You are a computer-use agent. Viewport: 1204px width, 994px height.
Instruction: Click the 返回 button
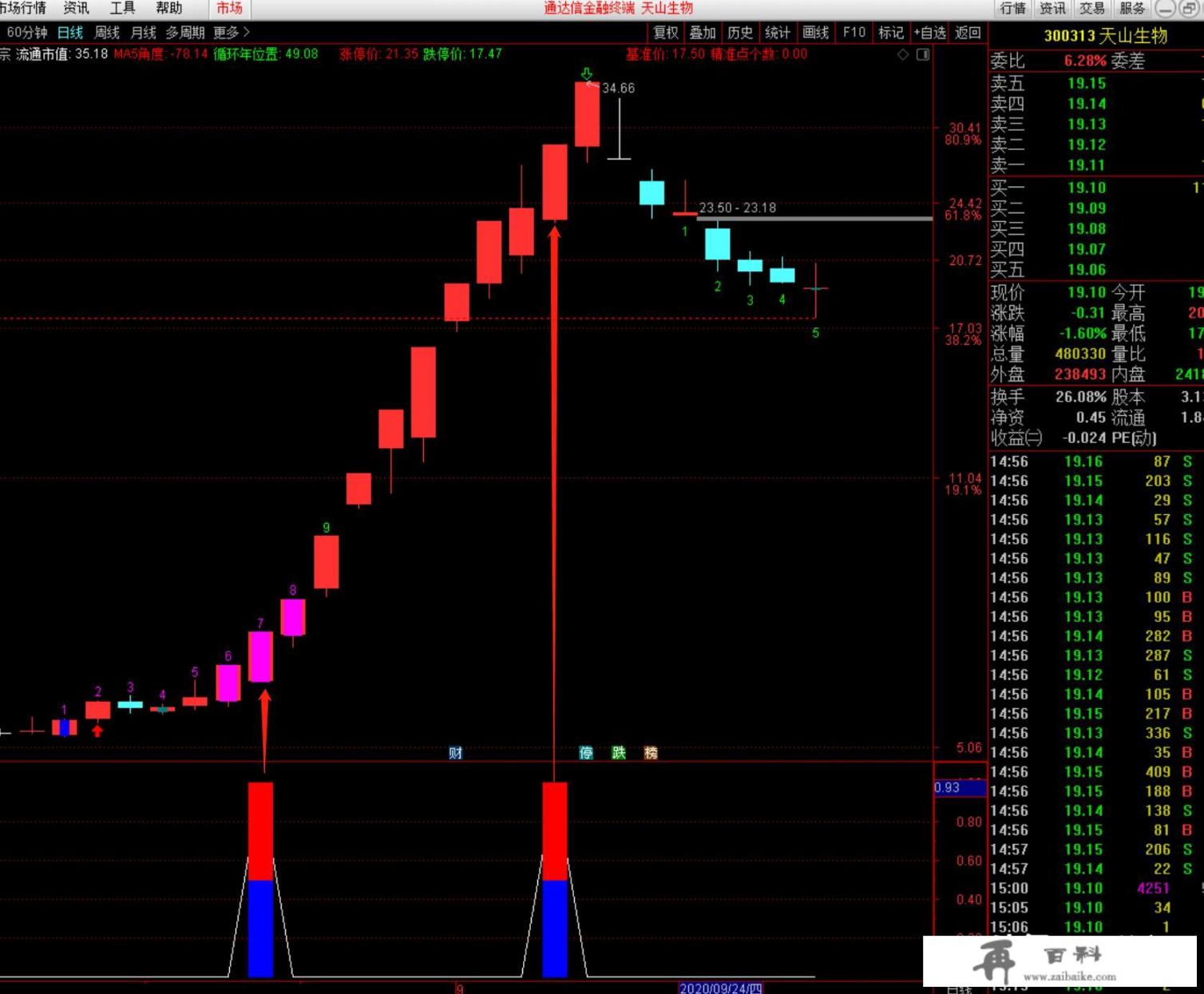[x=968, y=33]
